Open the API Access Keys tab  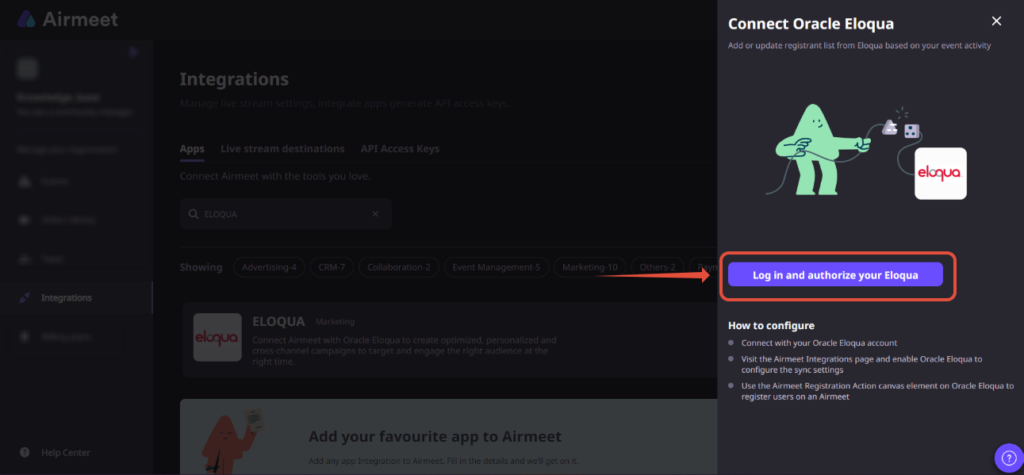400,149
